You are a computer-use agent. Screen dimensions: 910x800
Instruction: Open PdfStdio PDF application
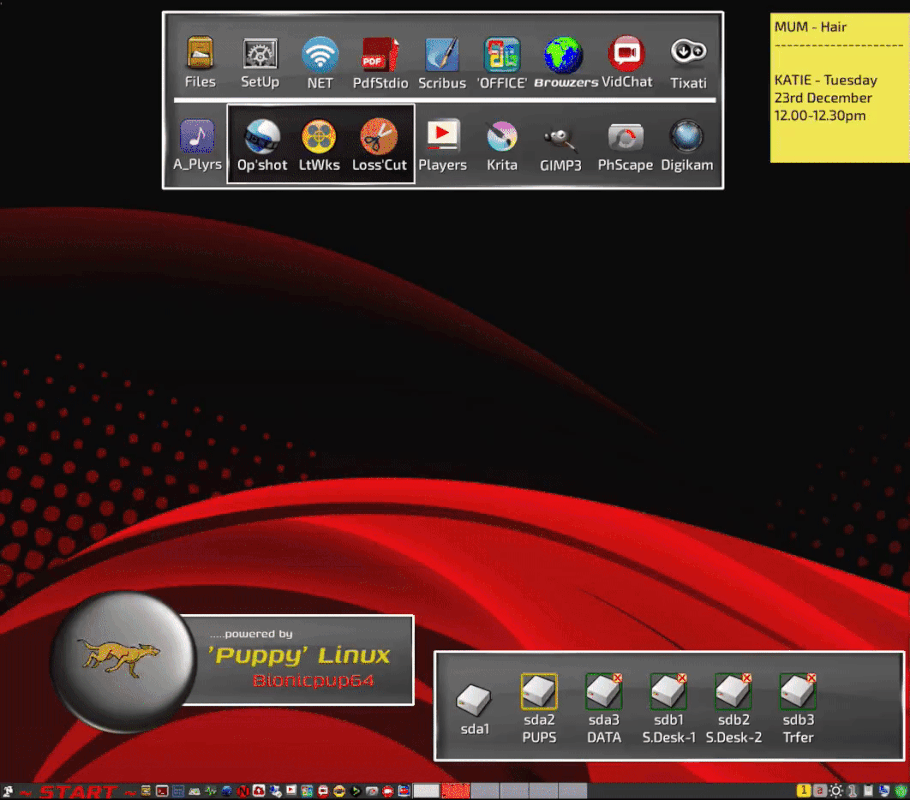click(380, 55)
